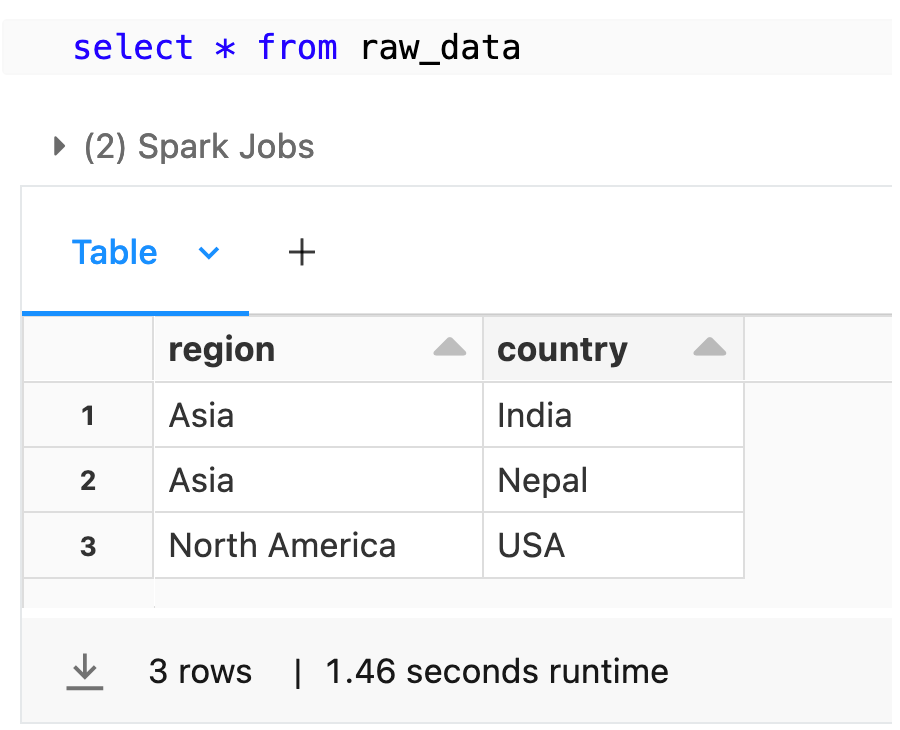Click the row number 1 cell
900x730 pixels.
pos(87,414)
